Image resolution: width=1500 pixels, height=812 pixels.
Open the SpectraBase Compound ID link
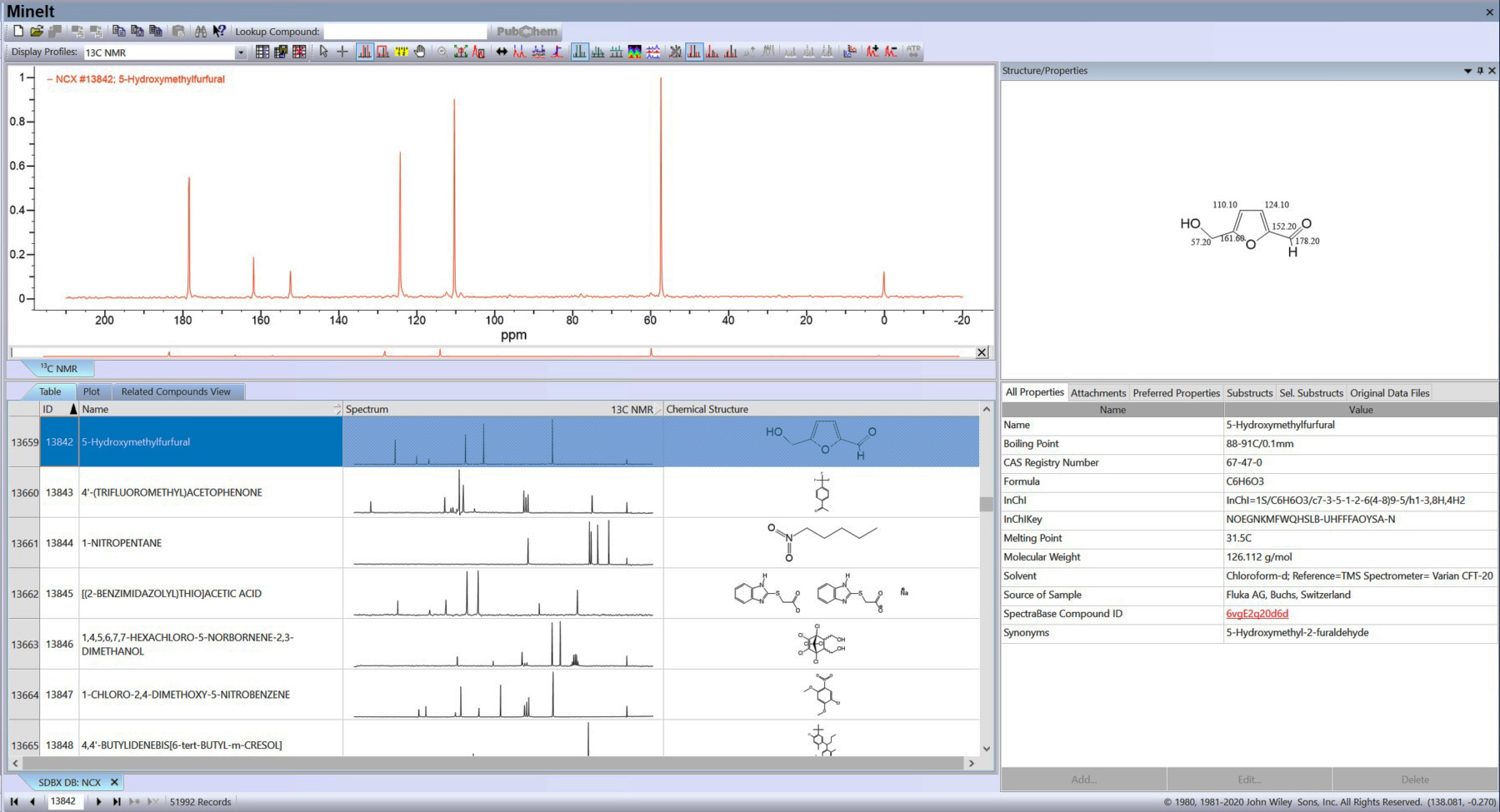point(1257,614)
